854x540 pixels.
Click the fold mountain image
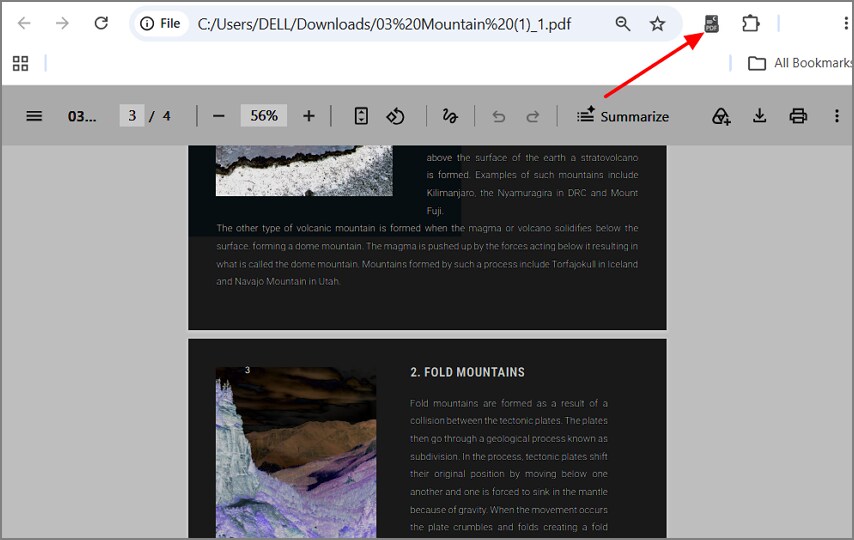point(296,452)
